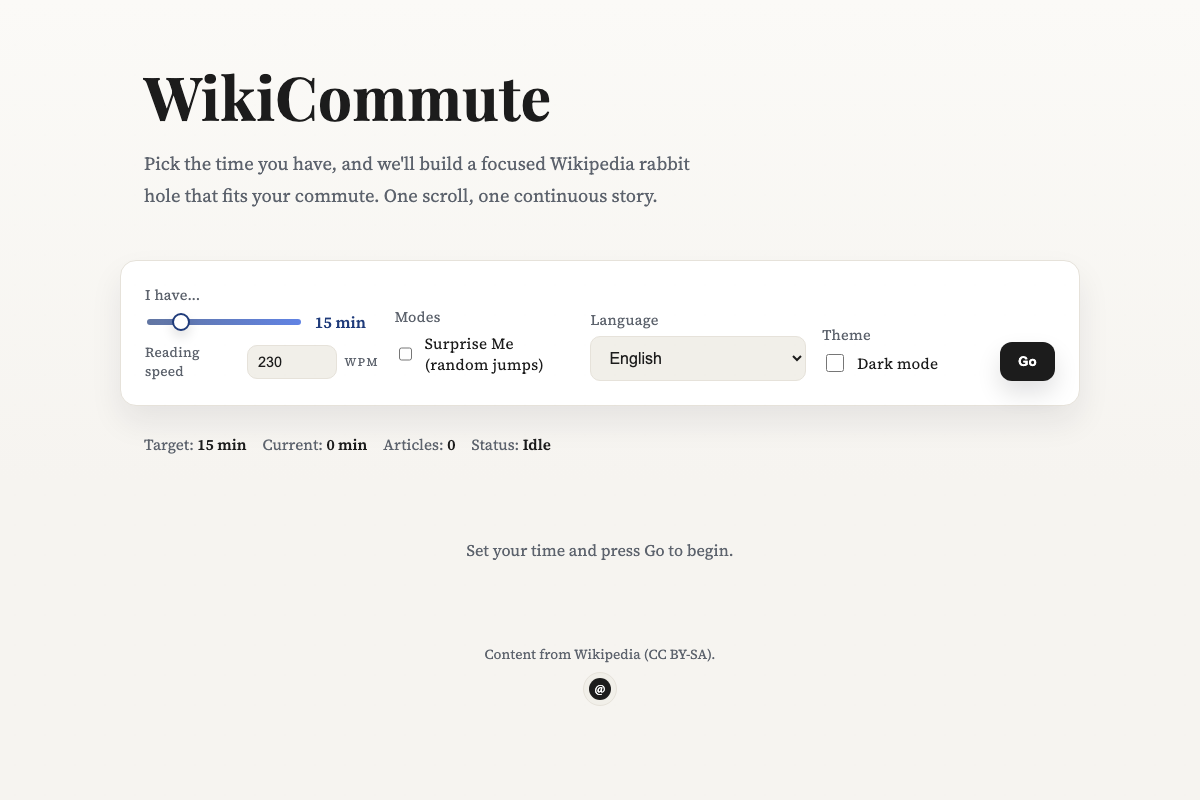Click the WikiCommute page title

coord(347,98)
